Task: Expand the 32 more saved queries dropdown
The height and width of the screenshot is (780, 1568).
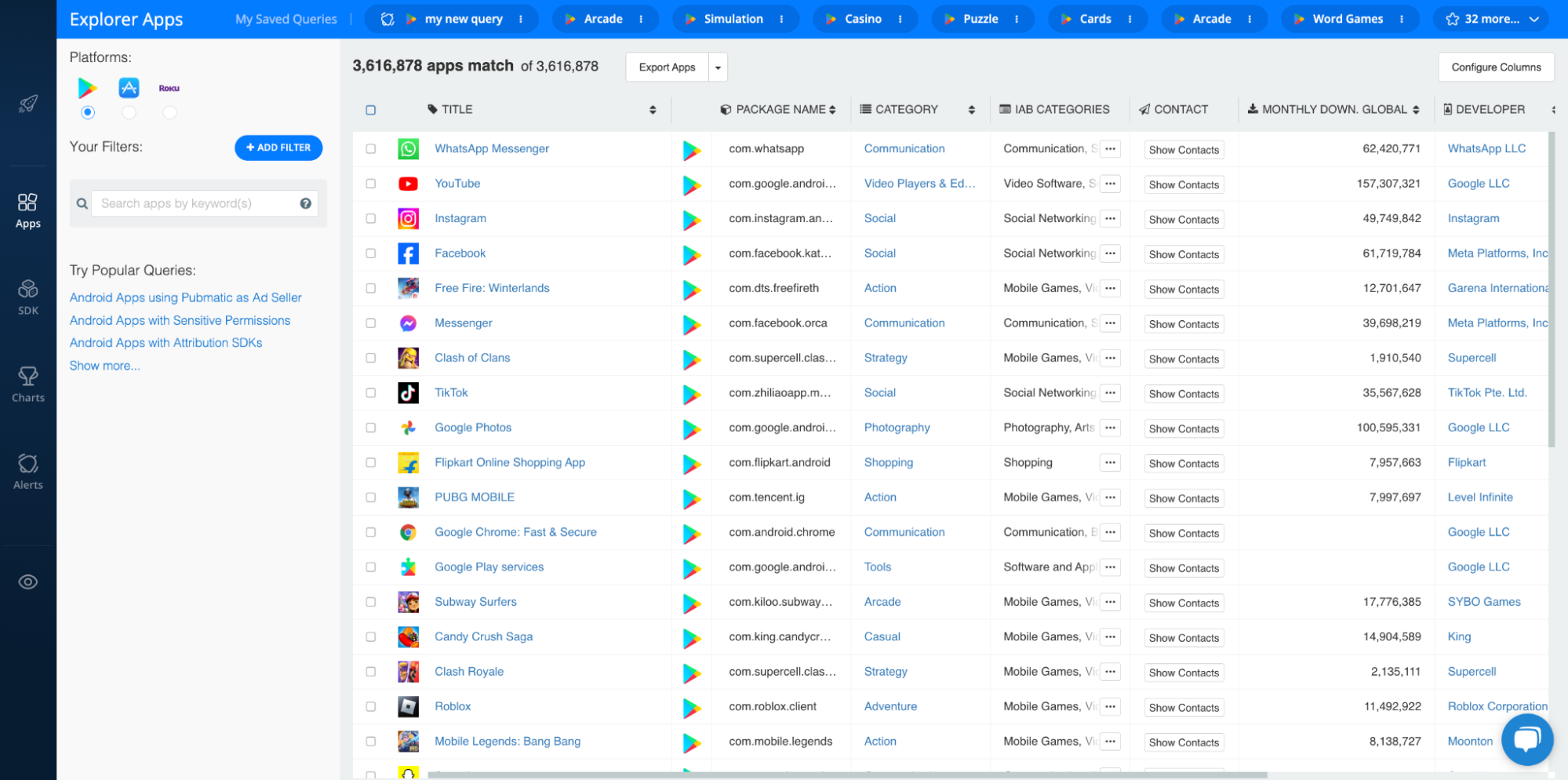Action: 1490,19
